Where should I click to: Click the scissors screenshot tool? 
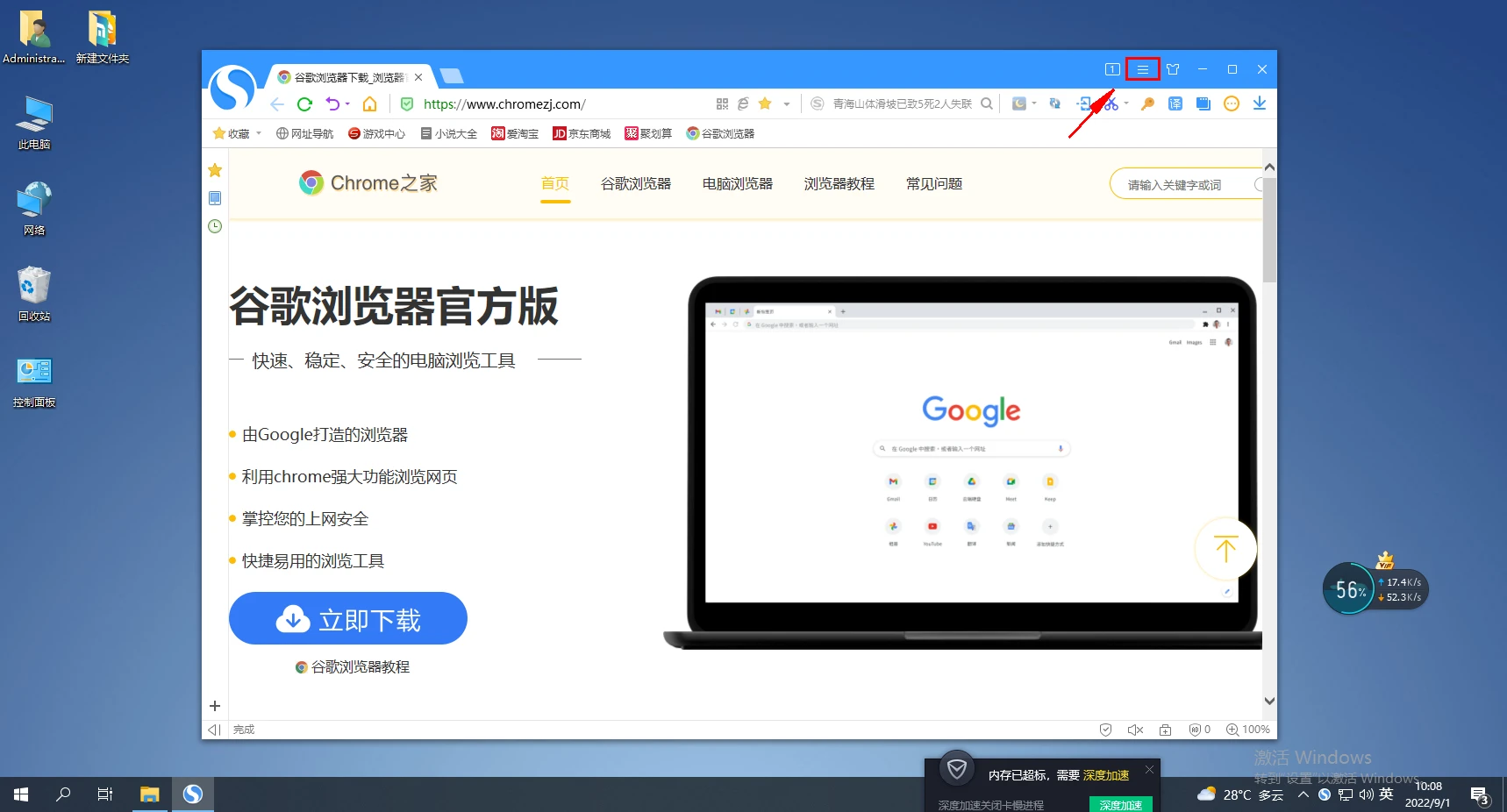(x=1111, y=103)
